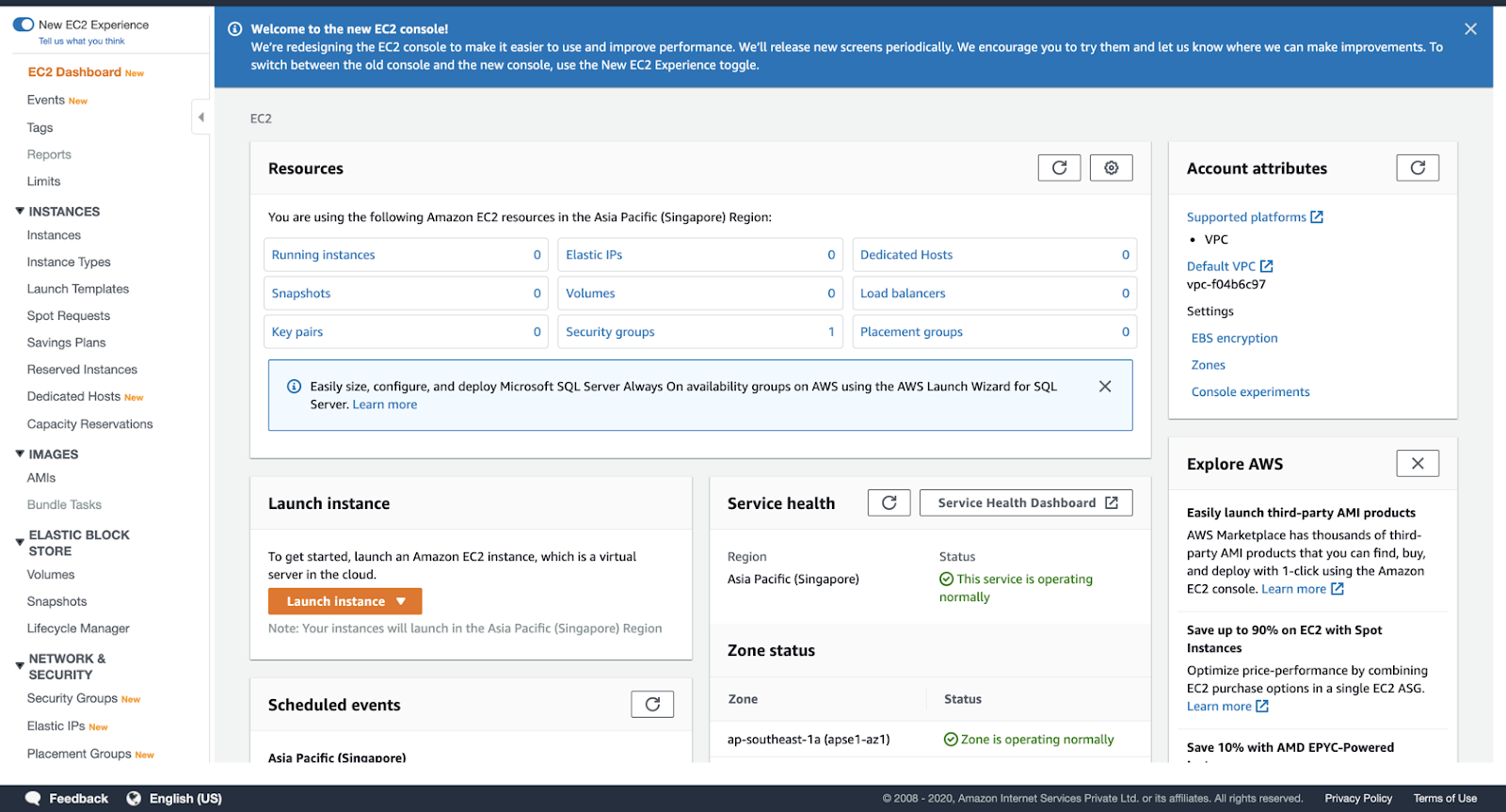Toggle the New EC2 Experience switch
Screen dimensions: 1506x812
24,24
